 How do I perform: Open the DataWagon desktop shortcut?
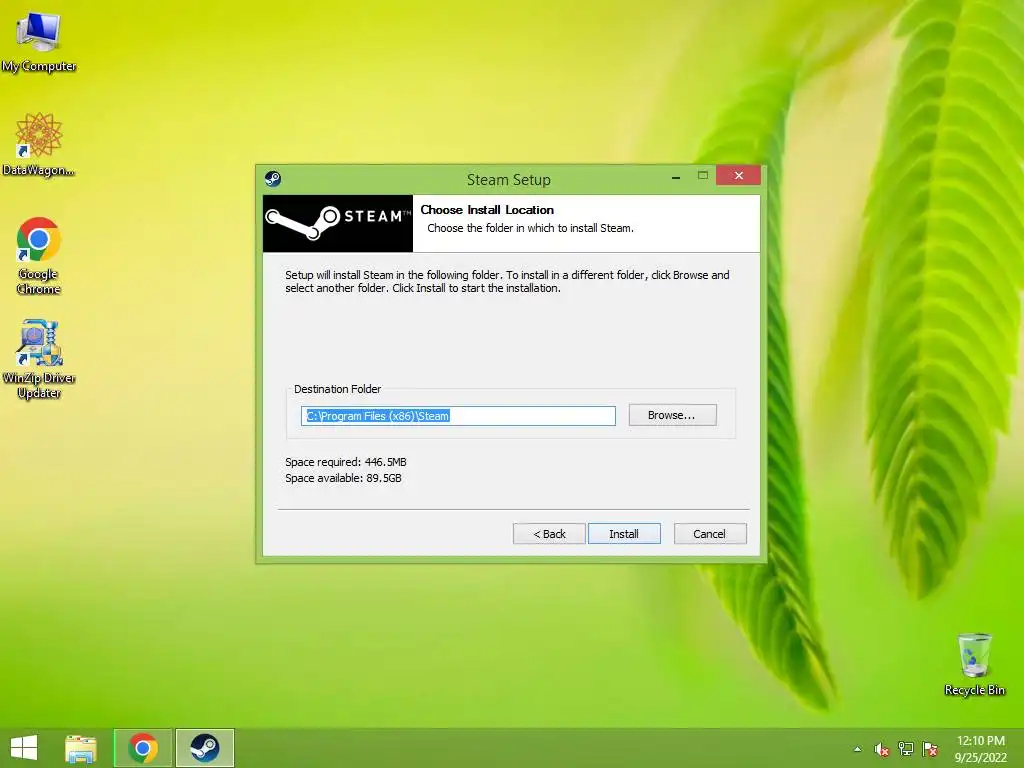point(39,144)
